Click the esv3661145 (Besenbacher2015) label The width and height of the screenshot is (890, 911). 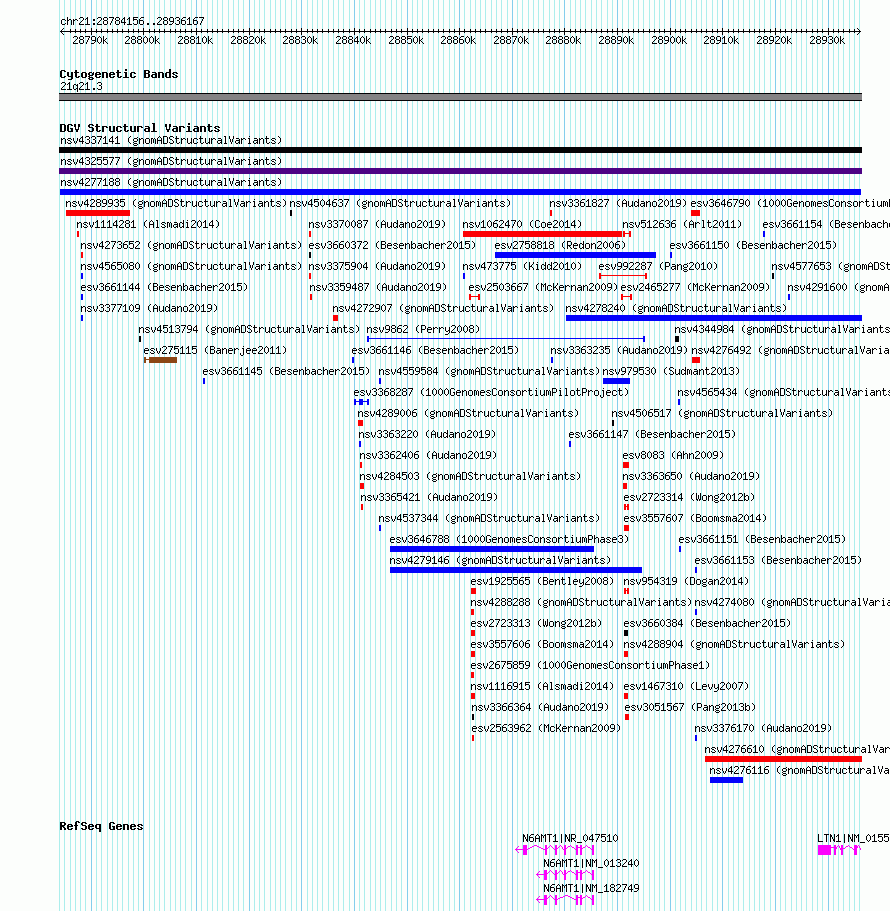[x=286, y=371]
